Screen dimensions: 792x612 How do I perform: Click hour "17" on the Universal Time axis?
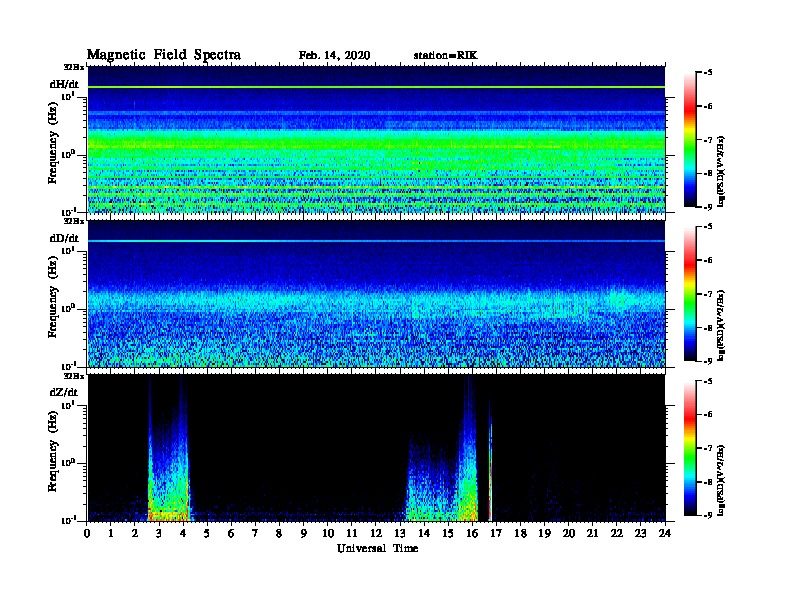(x=497, y=534)
